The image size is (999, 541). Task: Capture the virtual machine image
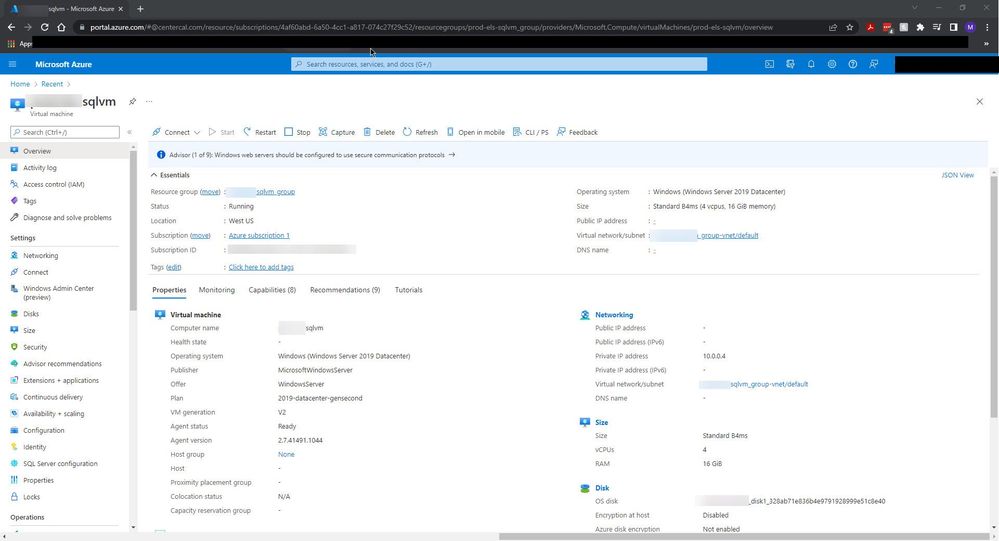coord(336,132)
